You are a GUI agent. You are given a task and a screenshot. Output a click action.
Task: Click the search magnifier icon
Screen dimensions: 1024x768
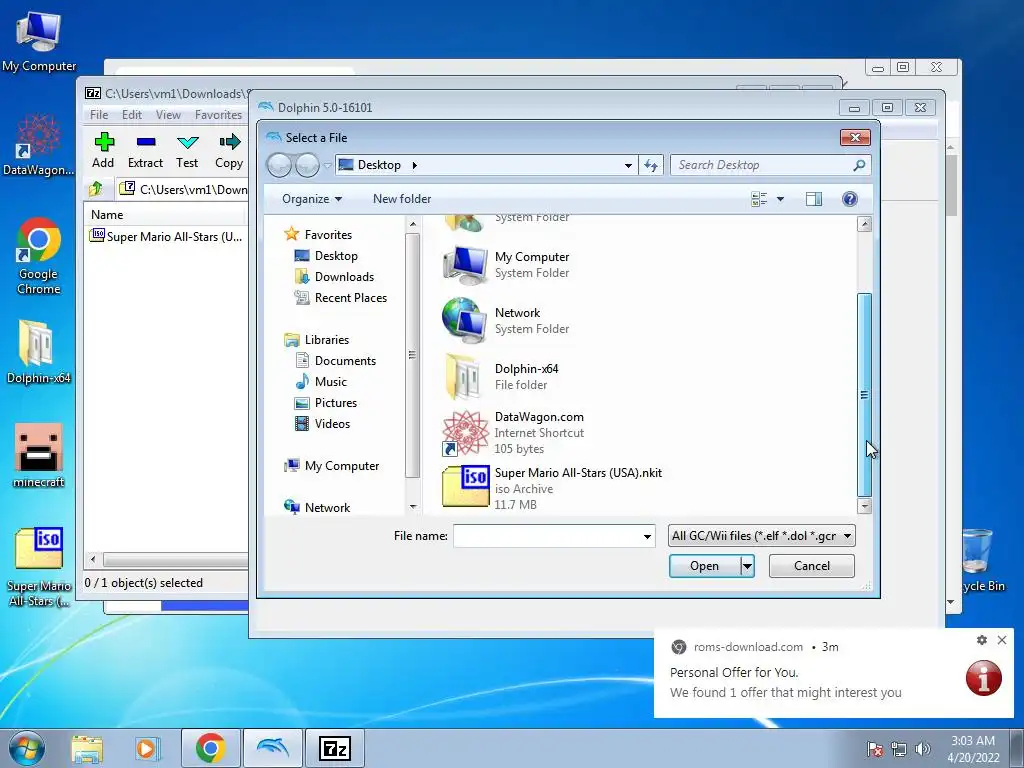(x=859, y=165)
